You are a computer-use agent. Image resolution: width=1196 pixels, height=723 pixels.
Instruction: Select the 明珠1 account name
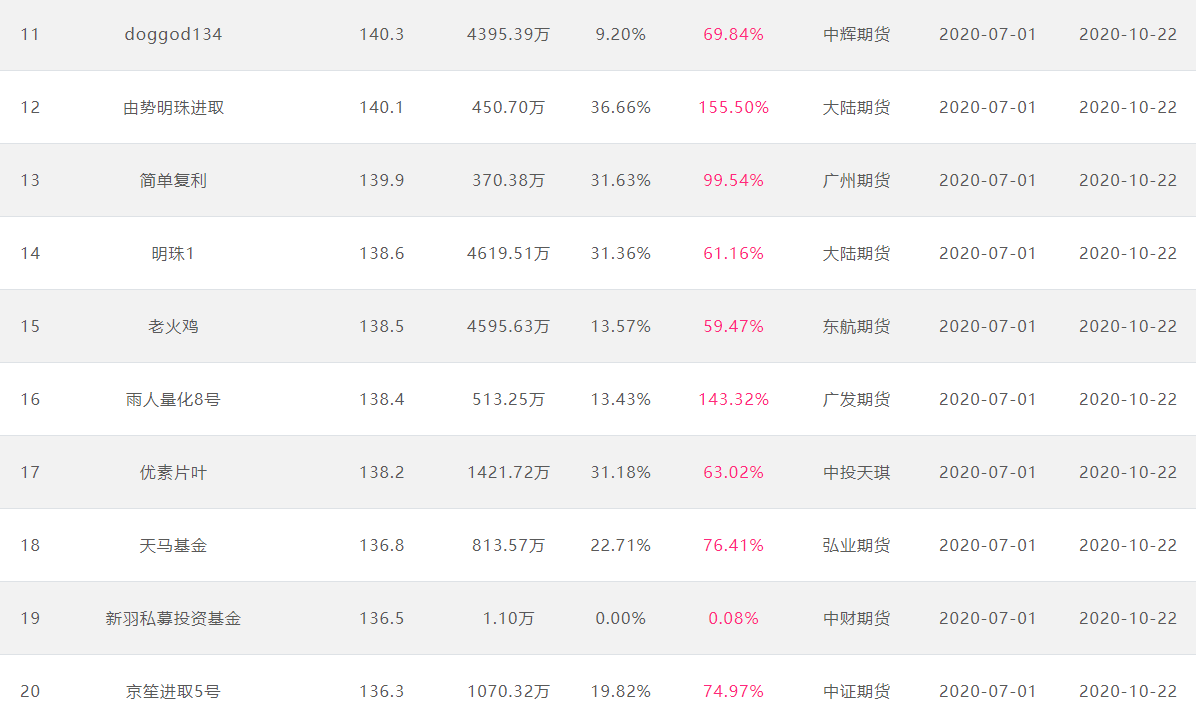point(173,253)
